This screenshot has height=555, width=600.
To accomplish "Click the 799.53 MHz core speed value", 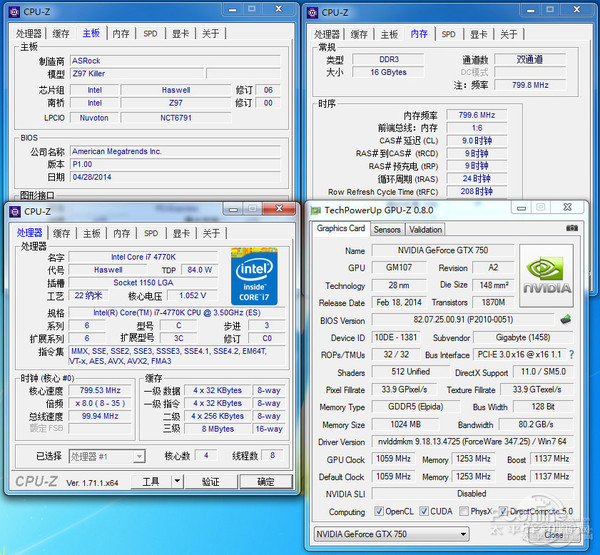I will (x=100, y=390).
